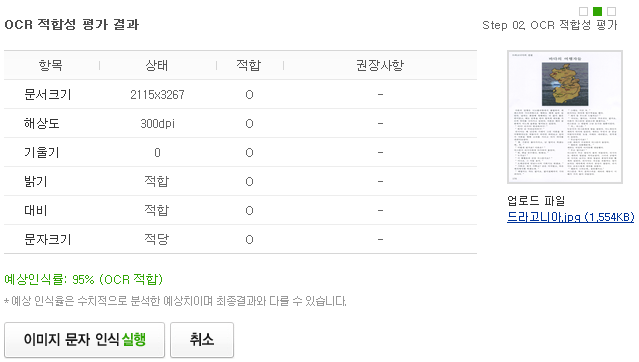Click the 예상인식률 95% result text

pos(84,280)
